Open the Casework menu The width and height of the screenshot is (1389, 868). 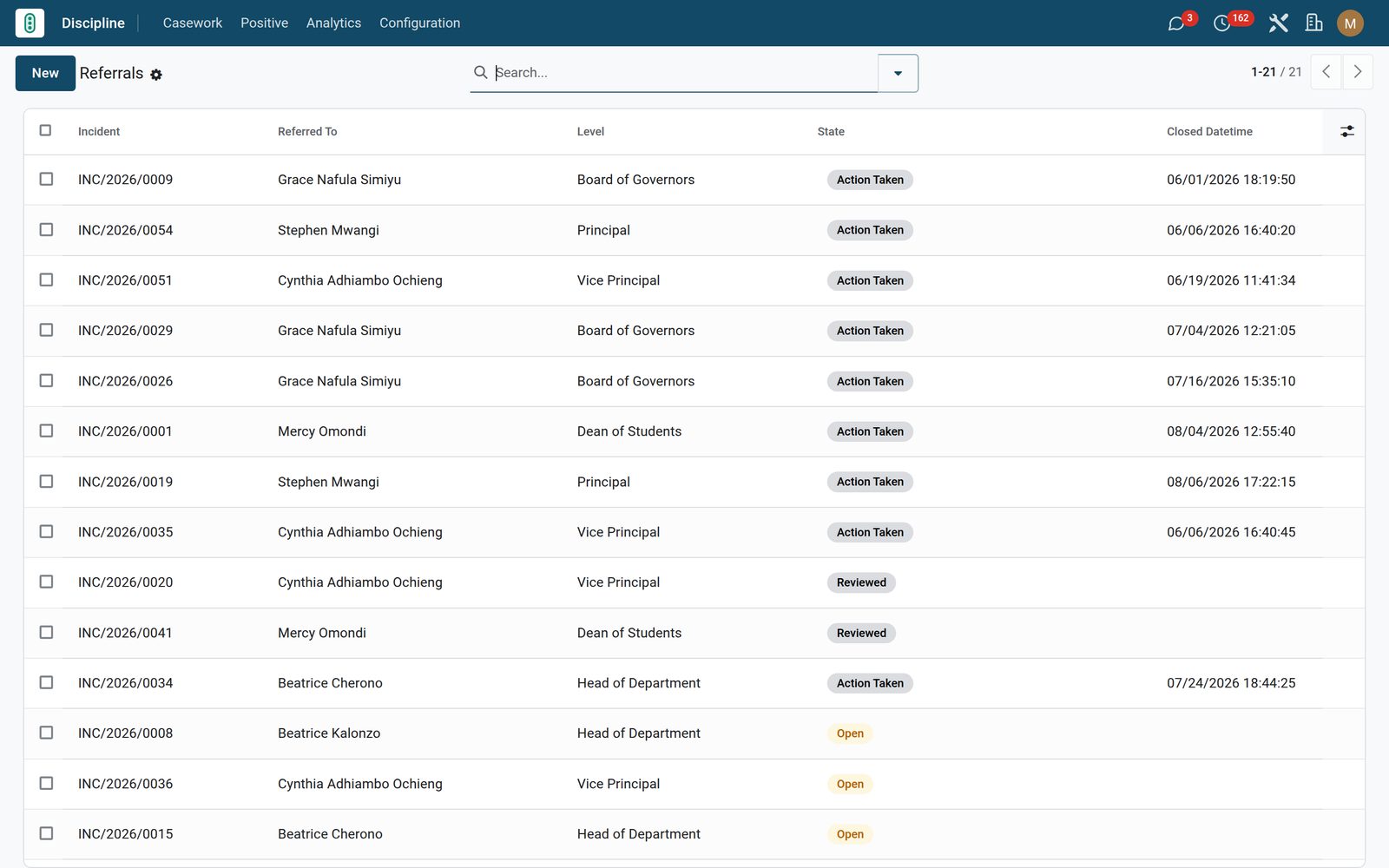coord(193,23)
